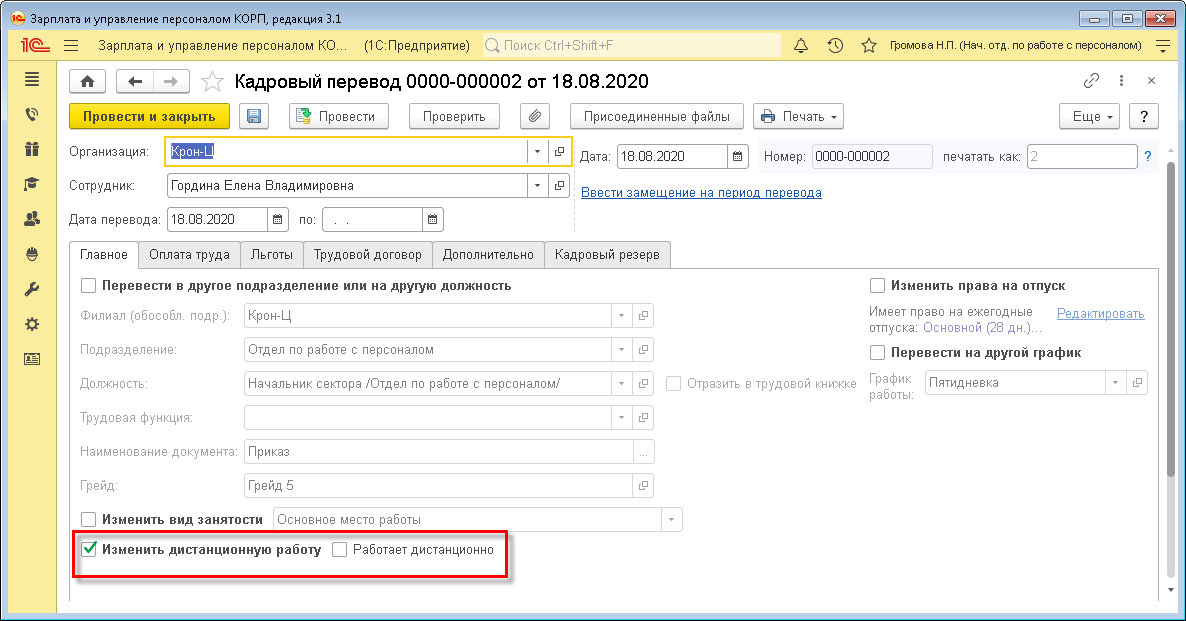Switch to Оплата труда tab
1186x621 pixels.
[x=189, y=255]
